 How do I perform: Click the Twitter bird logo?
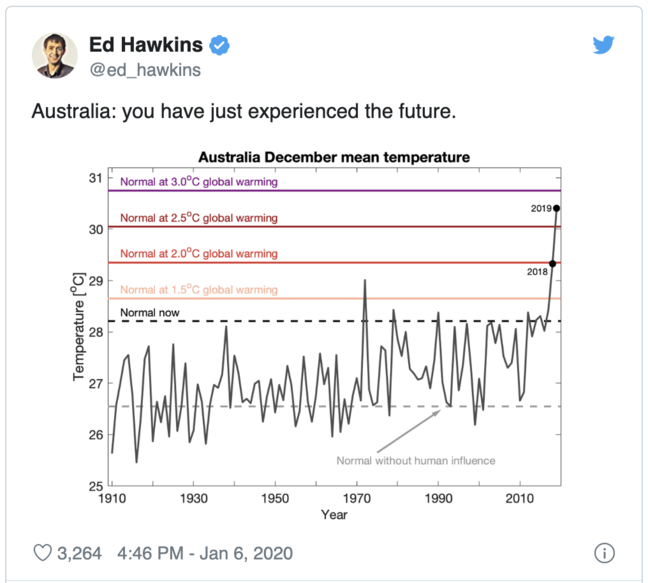(602, 46)
